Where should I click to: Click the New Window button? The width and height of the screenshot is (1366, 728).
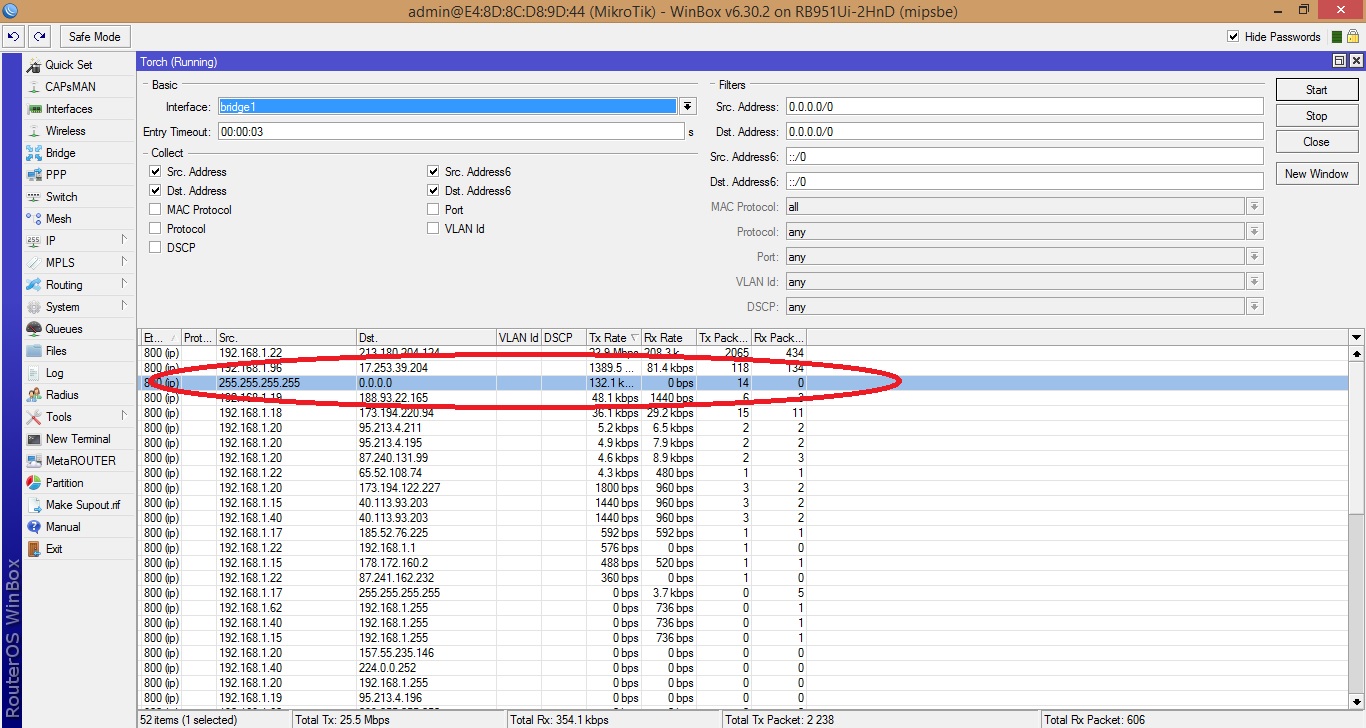coord(1316,174)
